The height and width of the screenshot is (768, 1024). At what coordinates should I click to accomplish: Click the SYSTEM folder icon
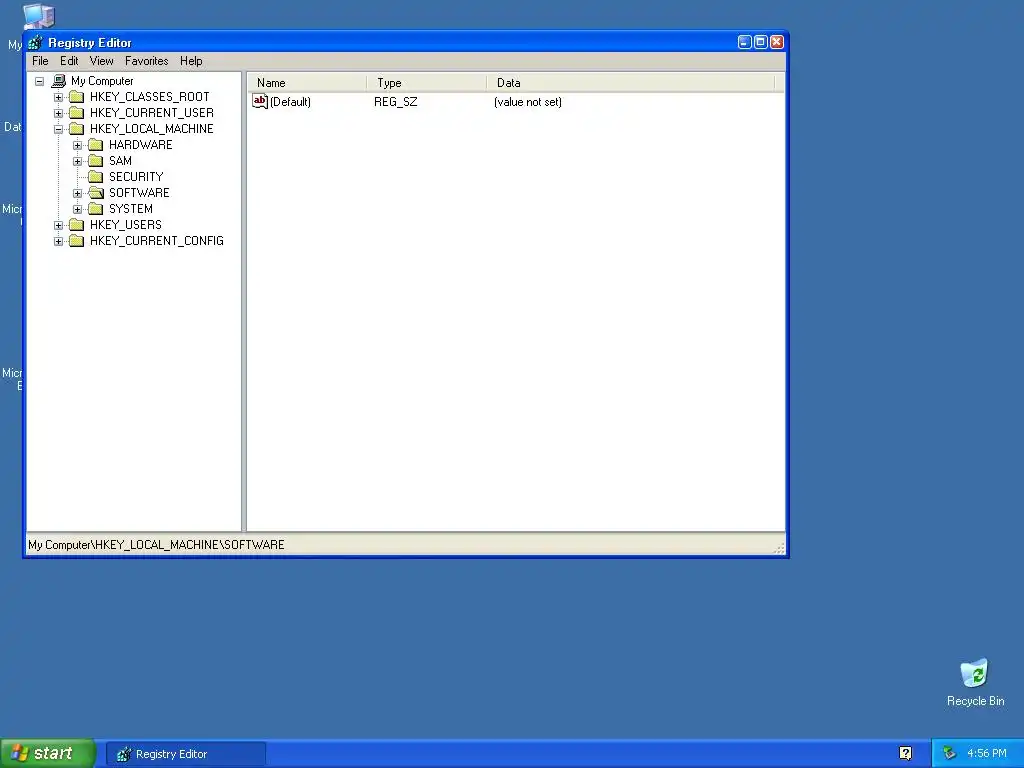click(x=96, y=209)
